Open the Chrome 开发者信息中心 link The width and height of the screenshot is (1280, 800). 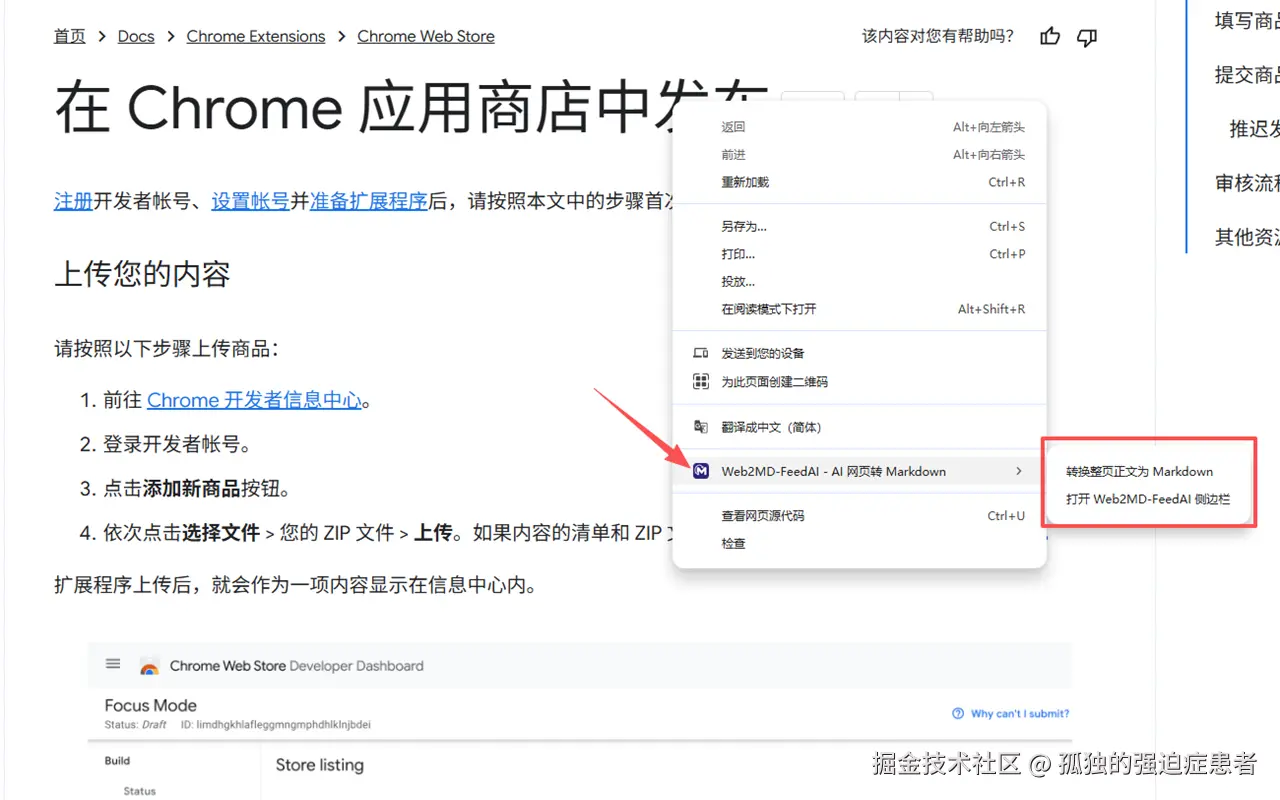coord(254,400)
